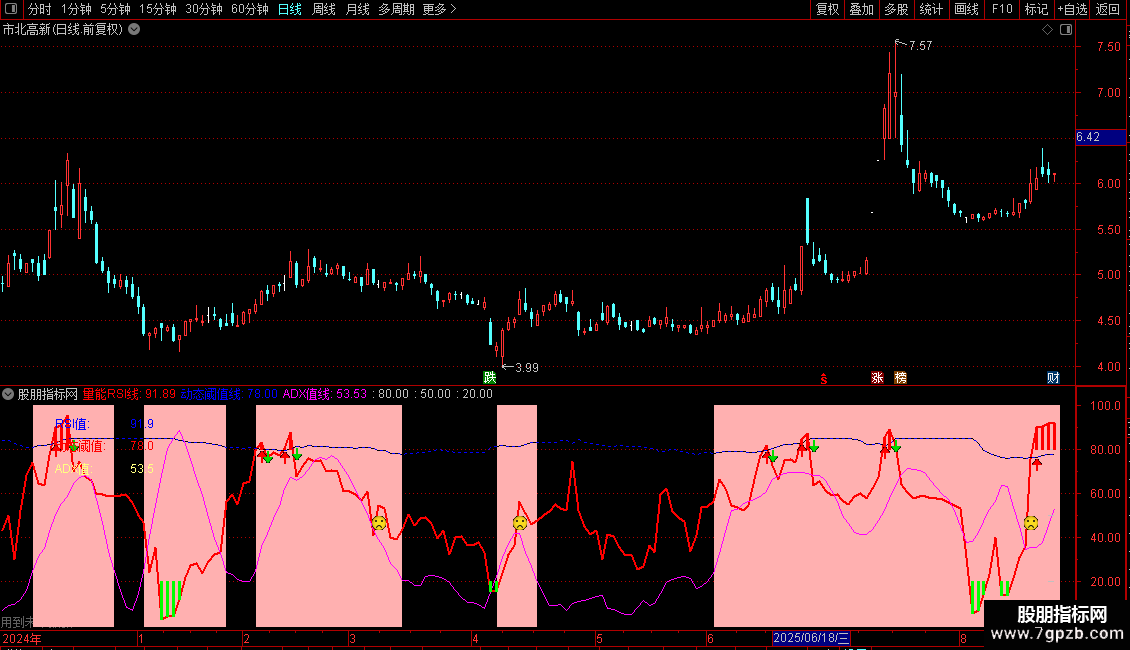Click the sad face icon near month 3
Viewport: 1130px width, 650px height.
(x=379, y=523)
